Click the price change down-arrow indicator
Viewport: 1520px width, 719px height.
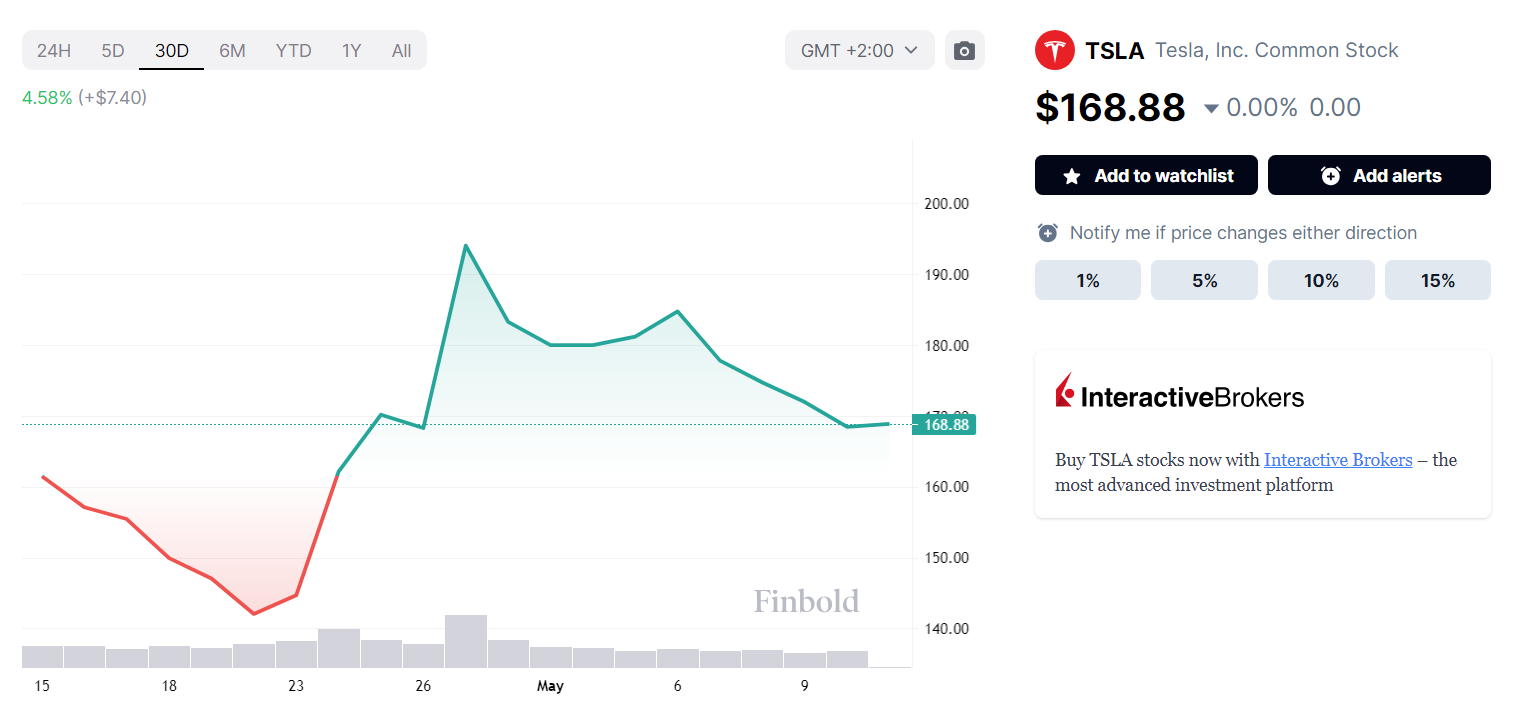click(x=1211, y=108)
